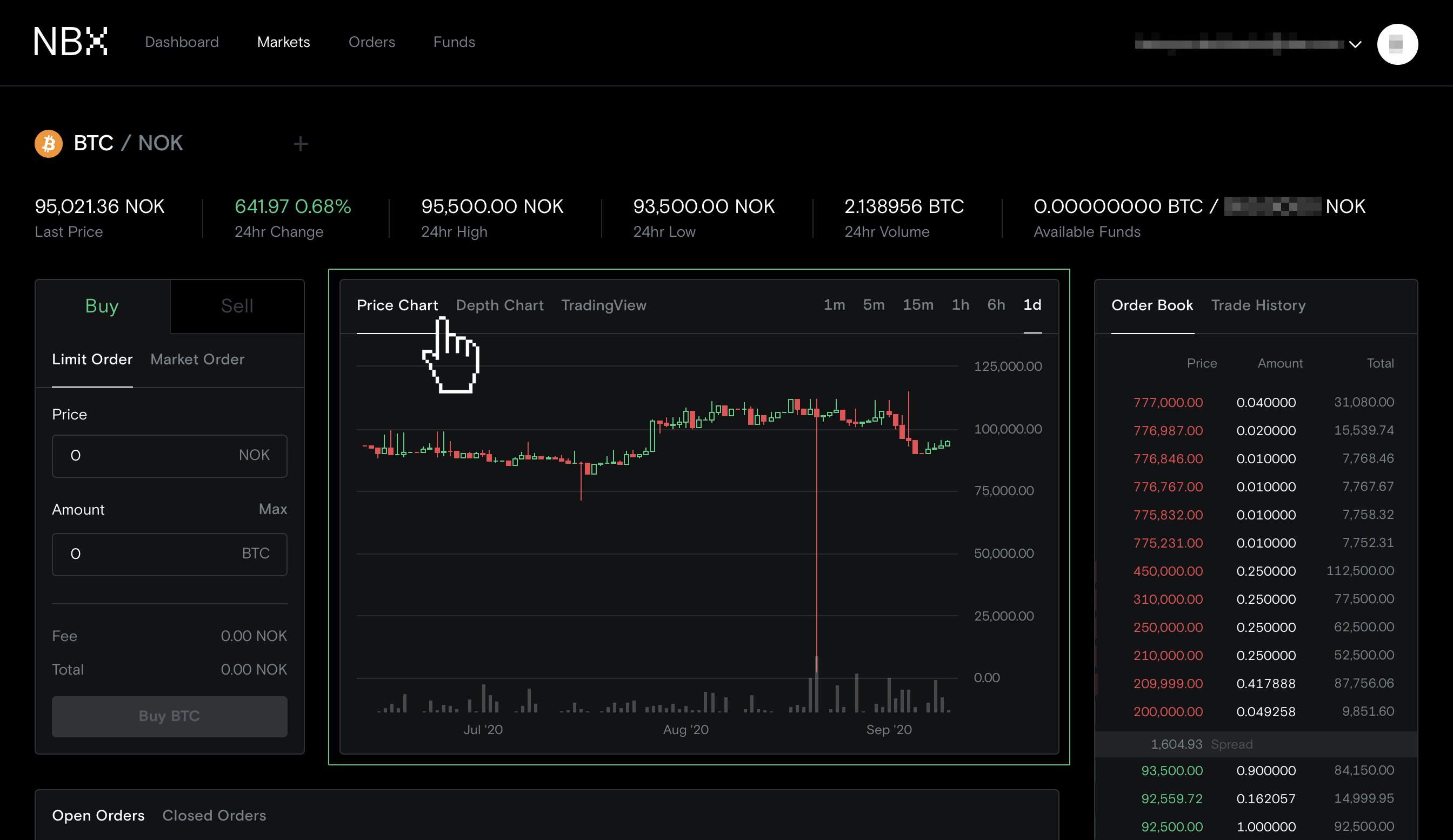Click the plus icon to add market
Screen dimensions: 1453x840
click(x=301, y=144)
